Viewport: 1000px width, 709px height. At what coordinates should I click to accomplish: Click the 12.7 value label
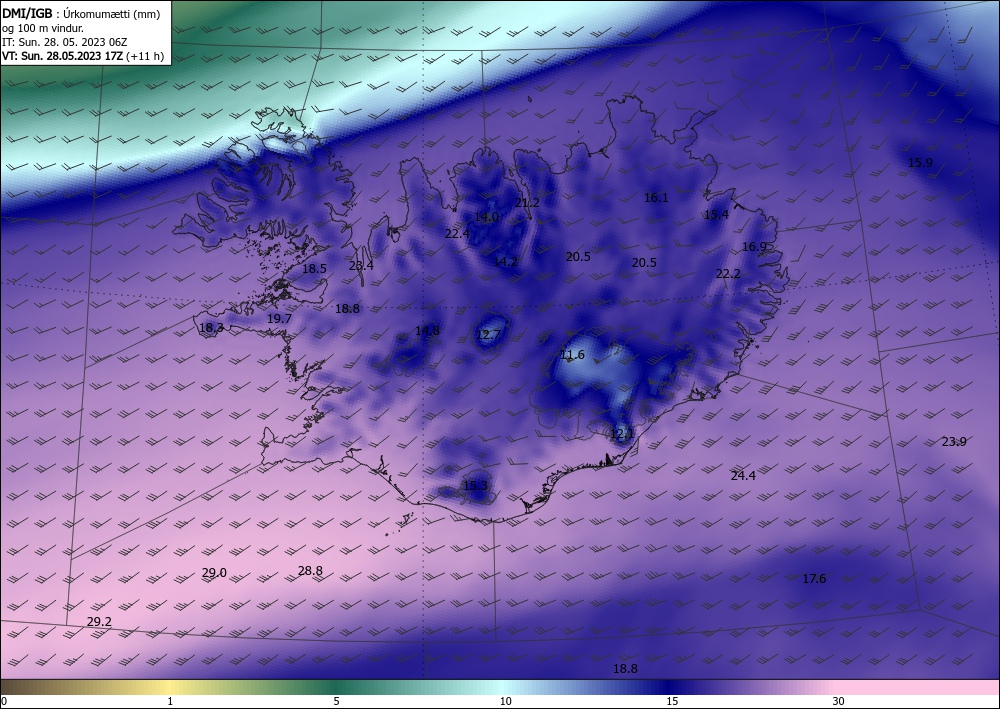coord(488,335)
